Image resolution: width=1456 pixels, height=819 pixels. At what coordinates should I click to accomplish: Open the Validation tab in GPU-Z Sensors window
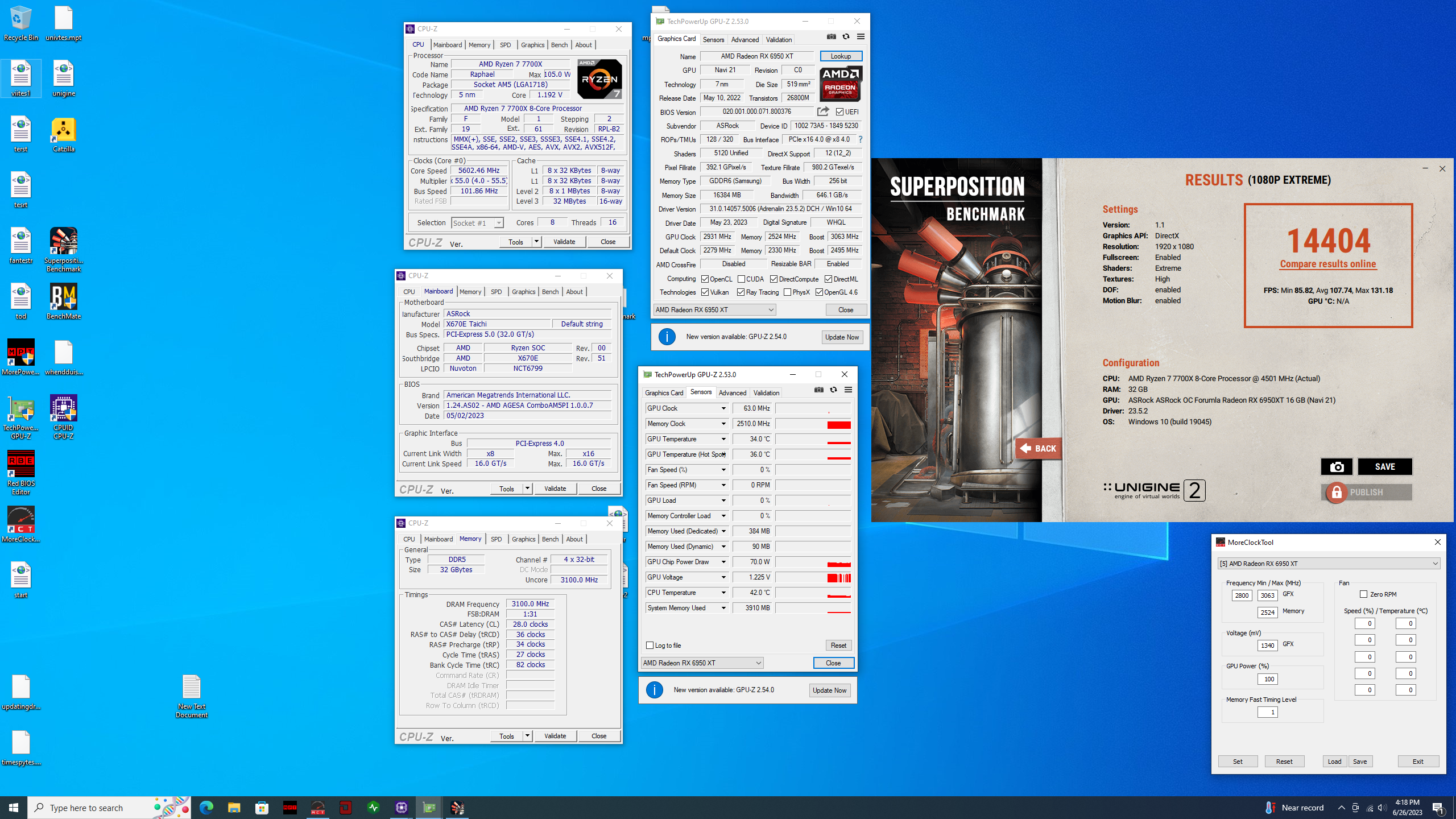click(x=766, y=393)
